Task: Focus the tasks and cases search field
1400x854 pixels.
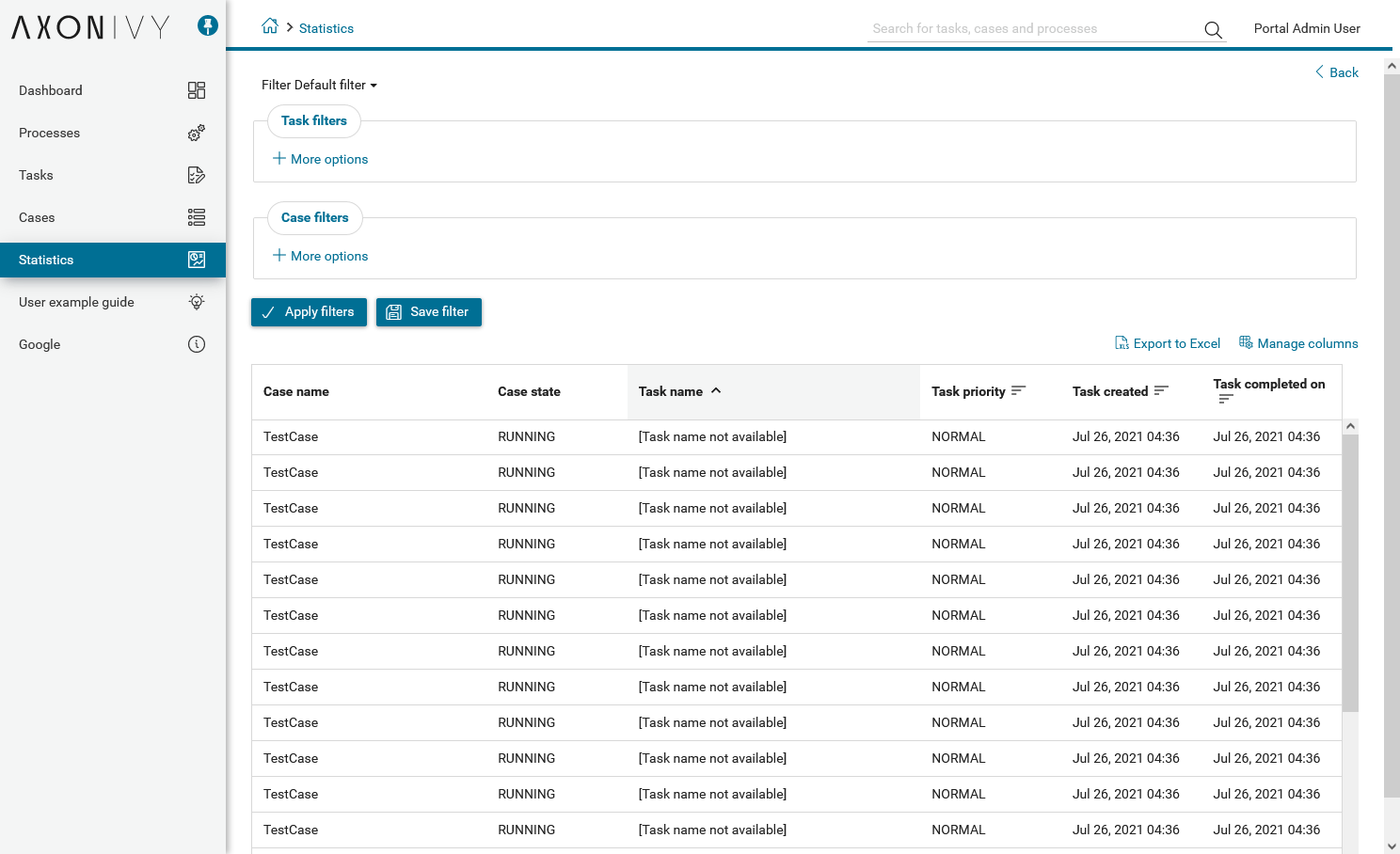Action: tap(1033, 29)
